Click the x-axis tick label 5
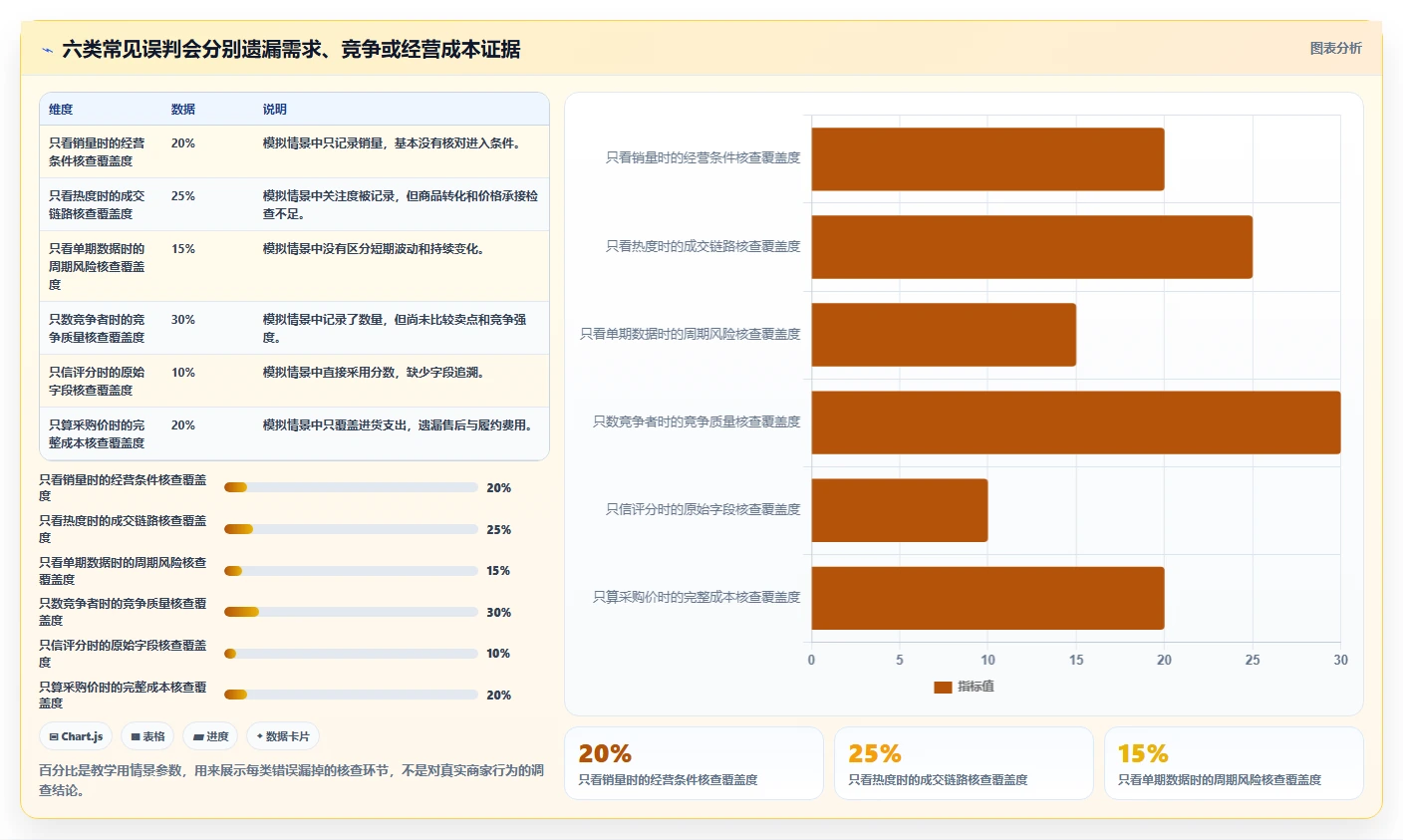The width and height of the screenshot is (1403, 840). (x=900, y=660)
